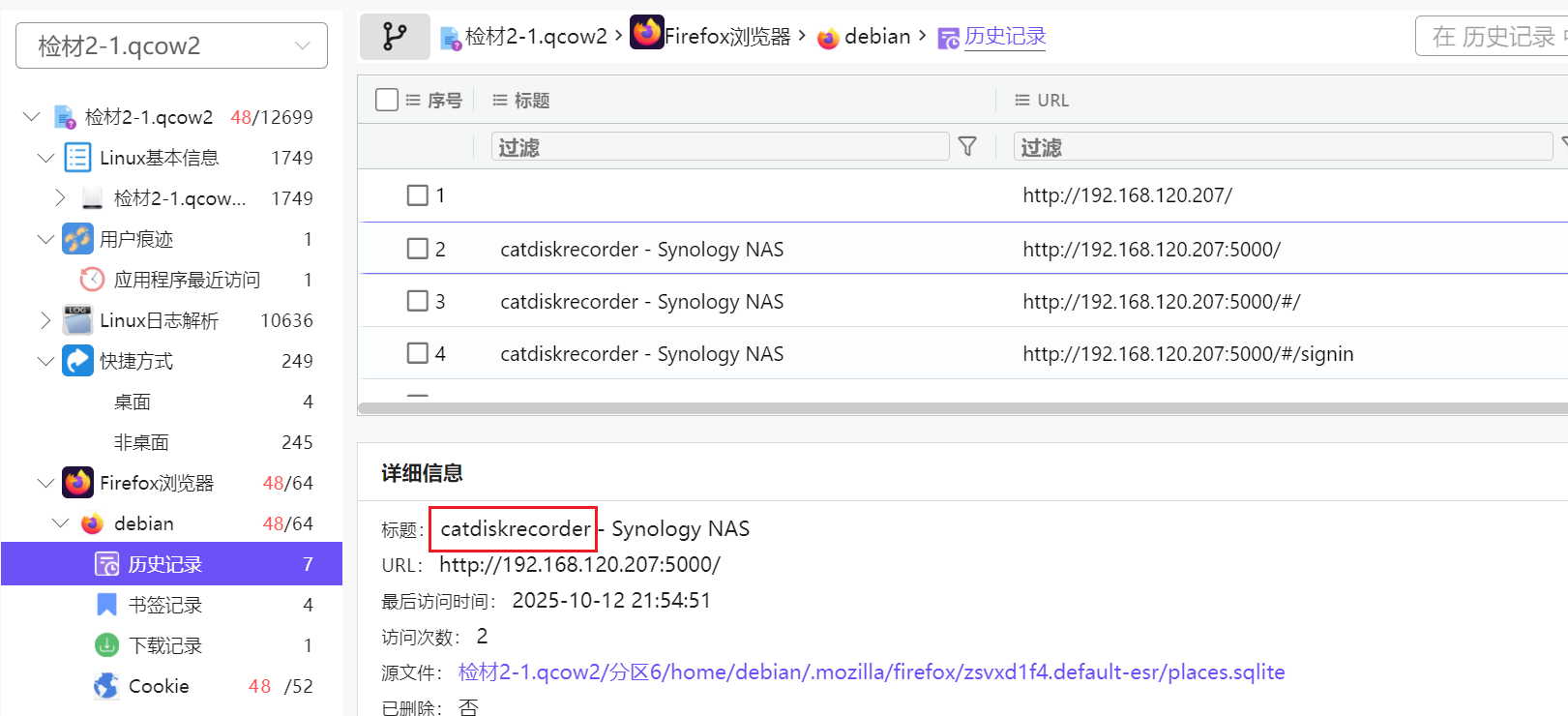Open the Cookie item in sidebar
Image resolution: width=1568 pixels, height=716 pixels.
tap(159, 686)
